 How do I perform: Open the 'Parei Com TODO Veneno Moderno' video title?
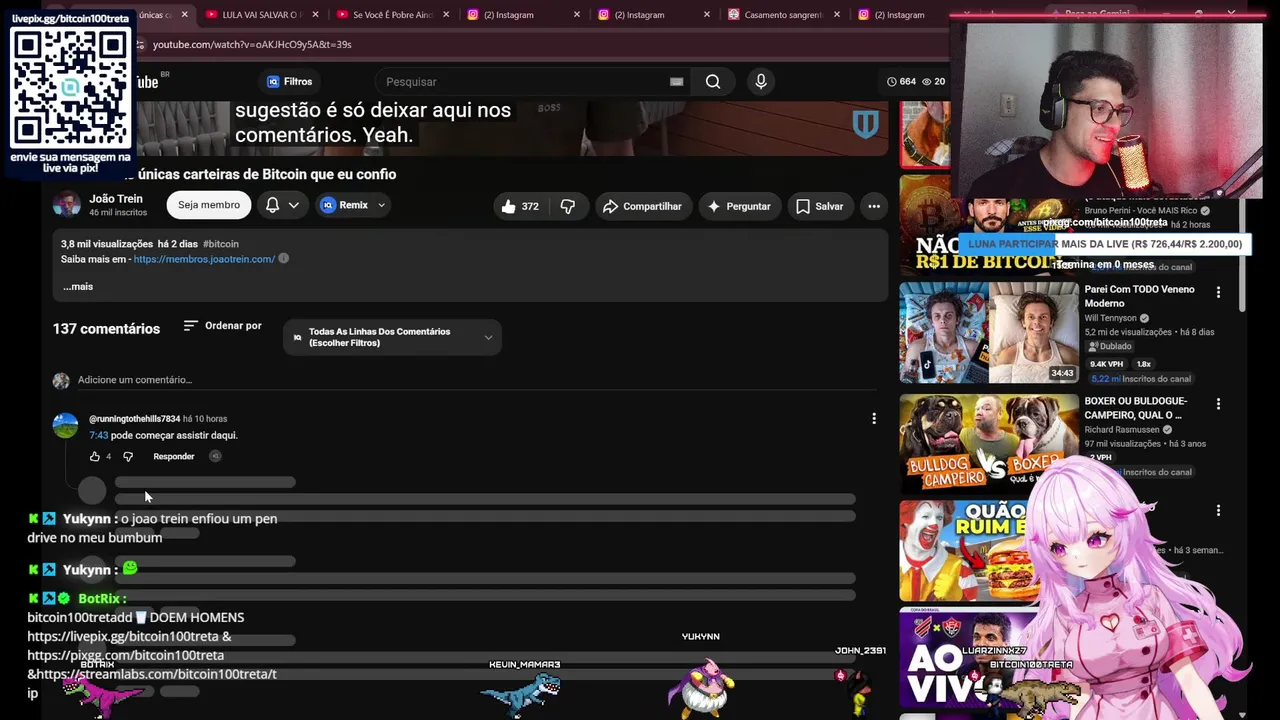1139,296
